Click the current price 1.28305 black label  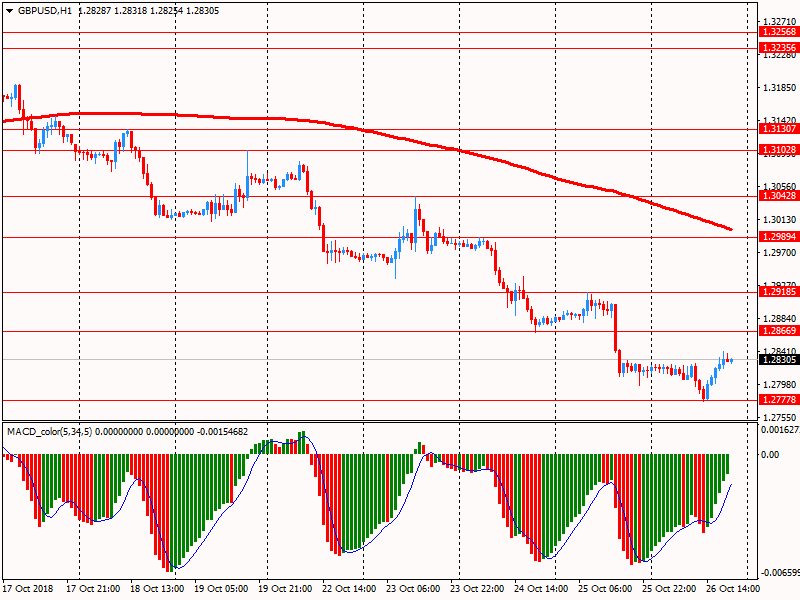(x=778, y=360)
